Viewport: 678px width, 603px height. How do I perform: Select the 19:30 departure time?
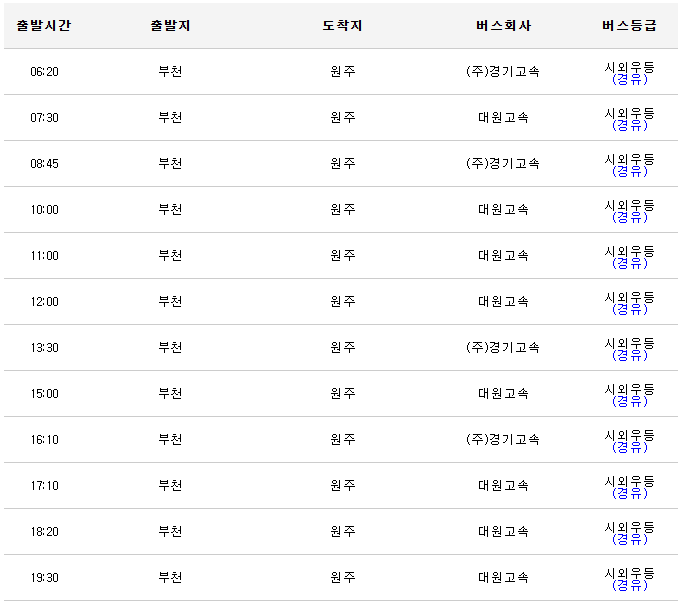coord(45,578)
